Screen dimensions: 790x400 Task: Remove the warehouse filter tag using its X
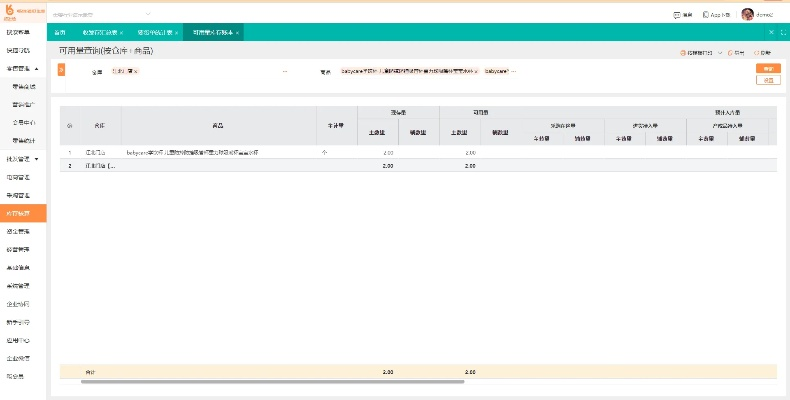pyautogui.click(x=136, y=71)
